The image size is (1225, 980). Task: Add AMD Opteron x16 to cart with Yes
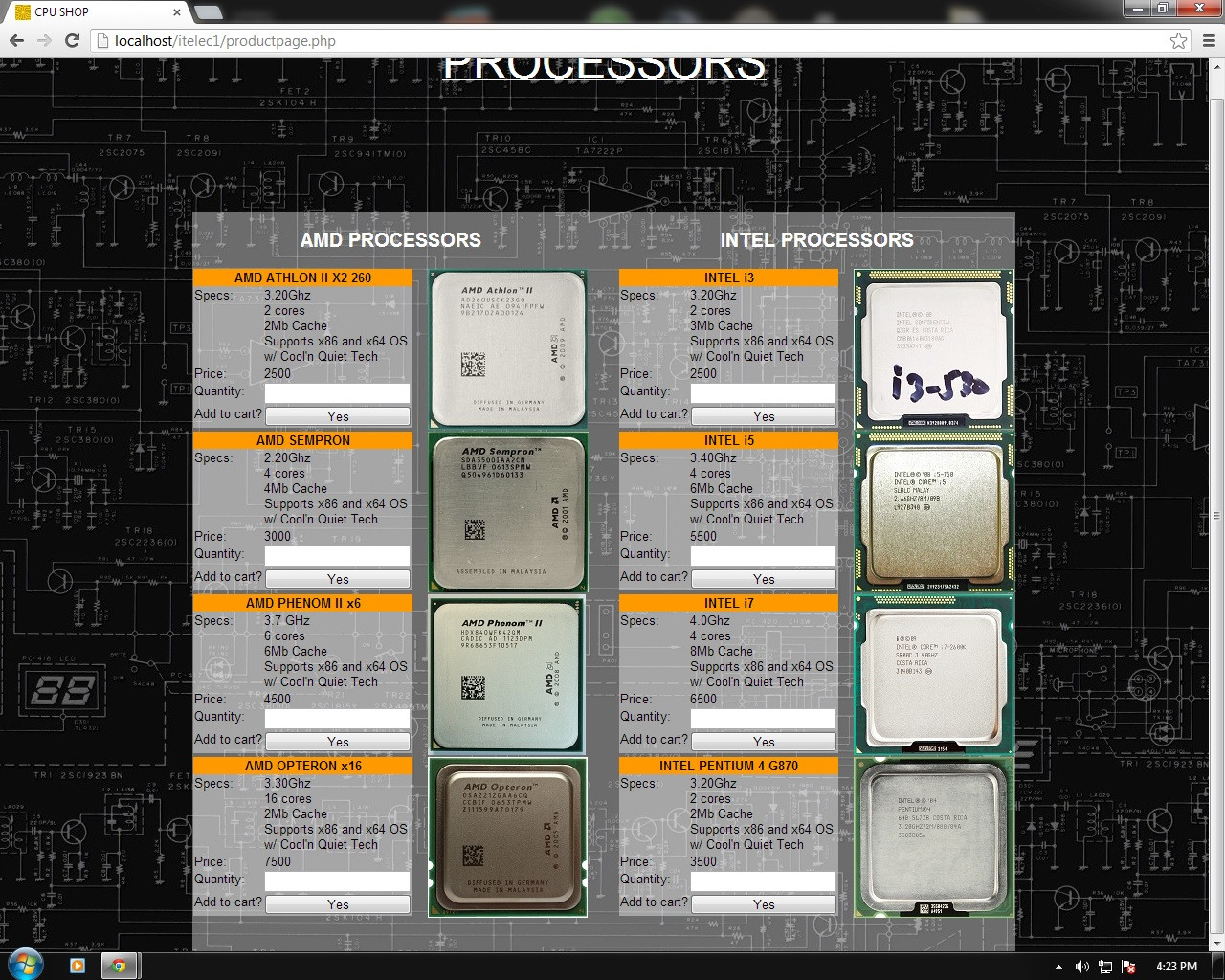point(338,904)
